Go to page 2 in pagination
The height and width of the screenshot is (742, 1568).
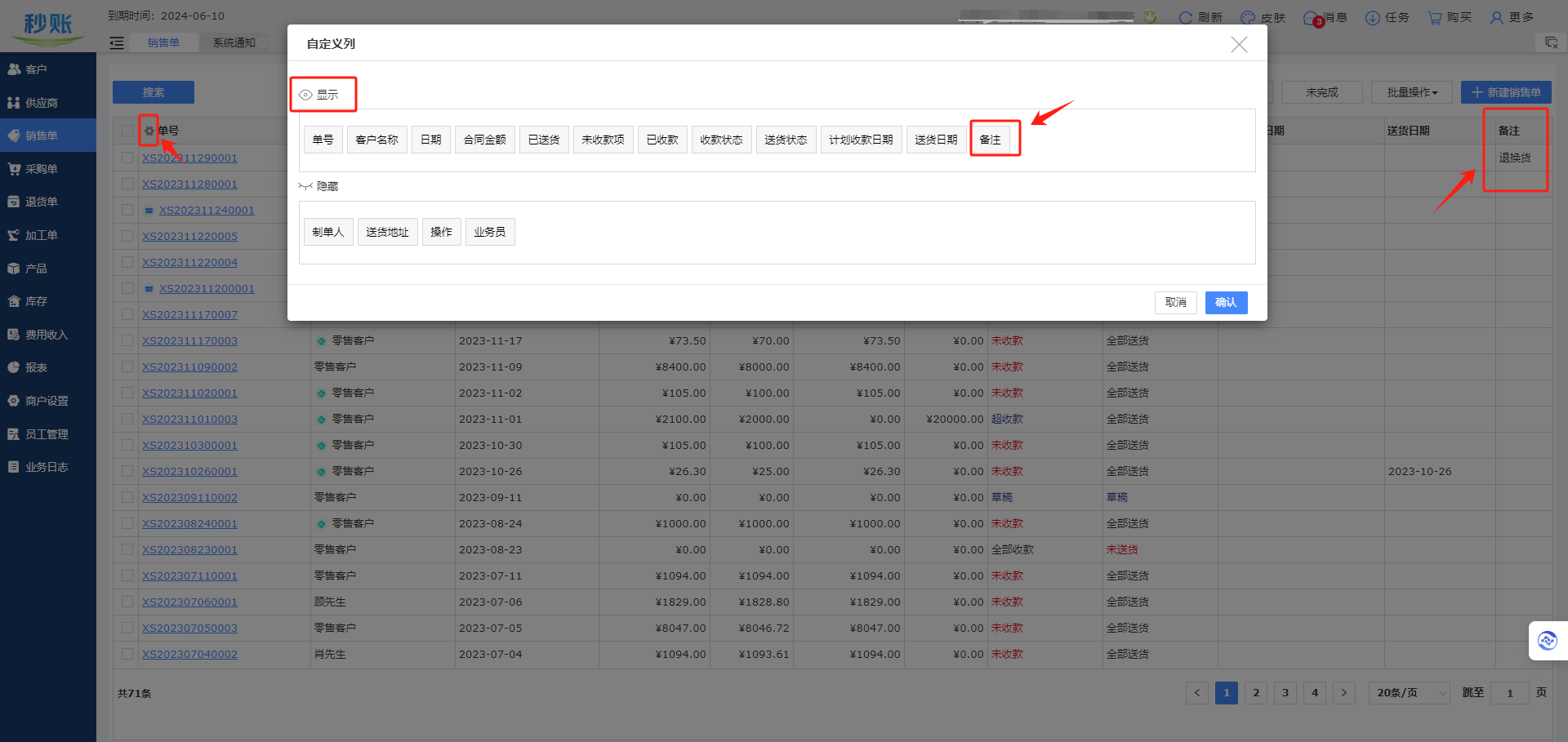point(1256,693)
